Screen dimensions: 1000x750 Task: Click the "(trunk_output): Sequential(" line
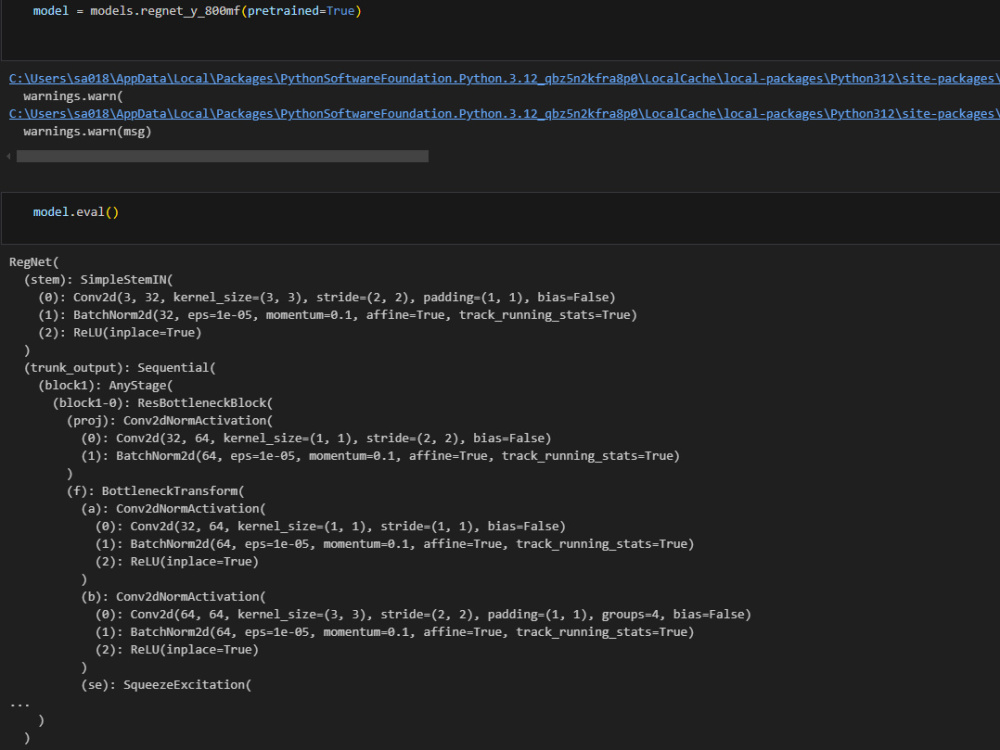tap(120, 367)
